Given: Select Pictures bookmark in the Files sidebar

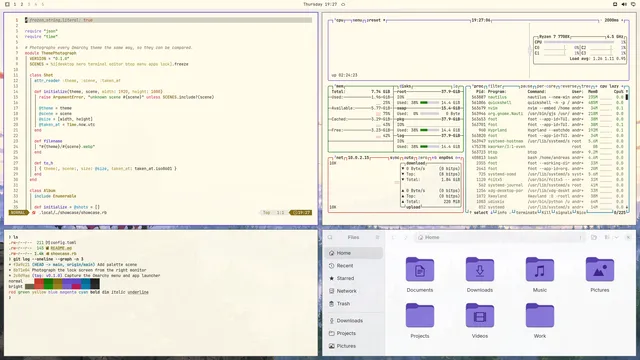Looking at the screenshot, I should (354, 346).
